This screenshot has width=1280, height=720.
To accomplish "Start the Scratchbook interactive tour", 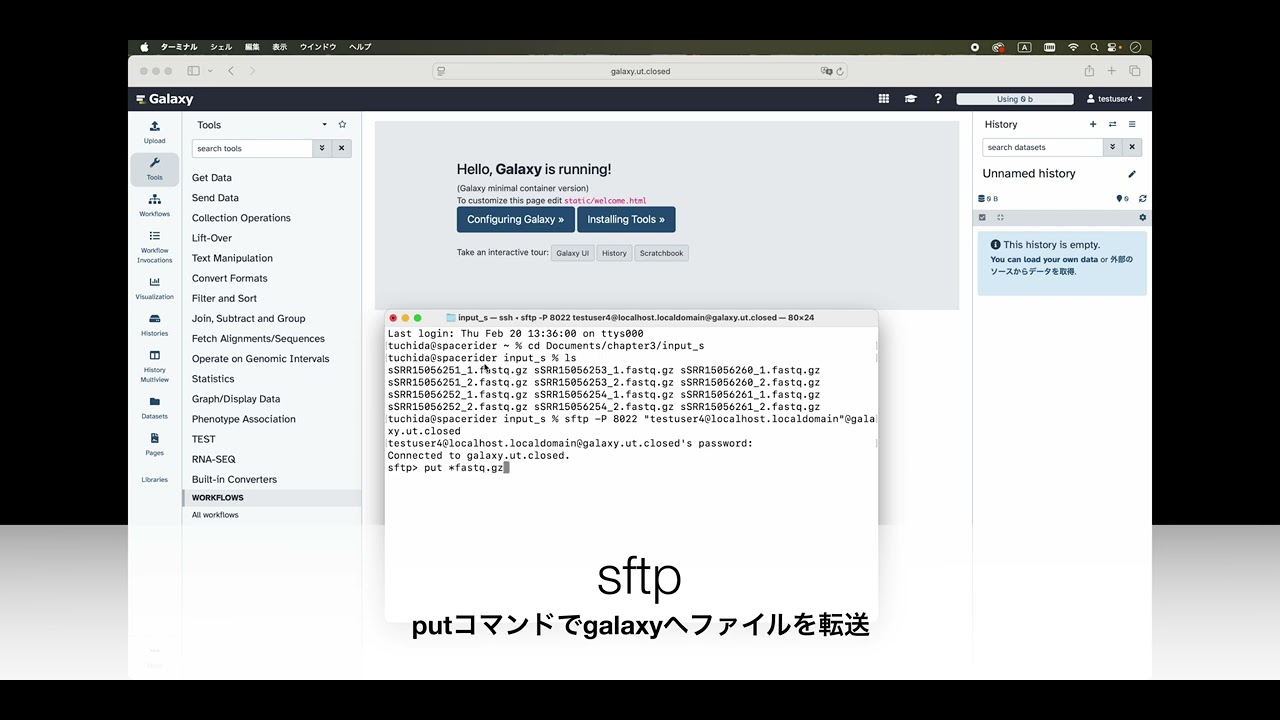I will point(662,253).
